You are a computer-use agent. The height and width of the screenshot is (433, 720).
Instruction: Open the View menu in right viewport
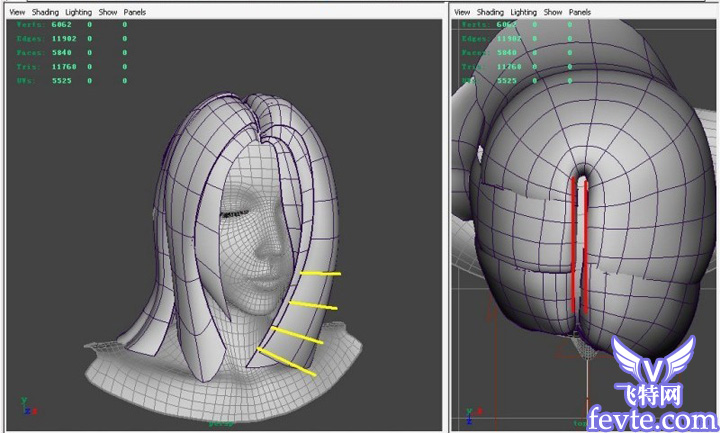pyautogui.click(x=462, y=12)
